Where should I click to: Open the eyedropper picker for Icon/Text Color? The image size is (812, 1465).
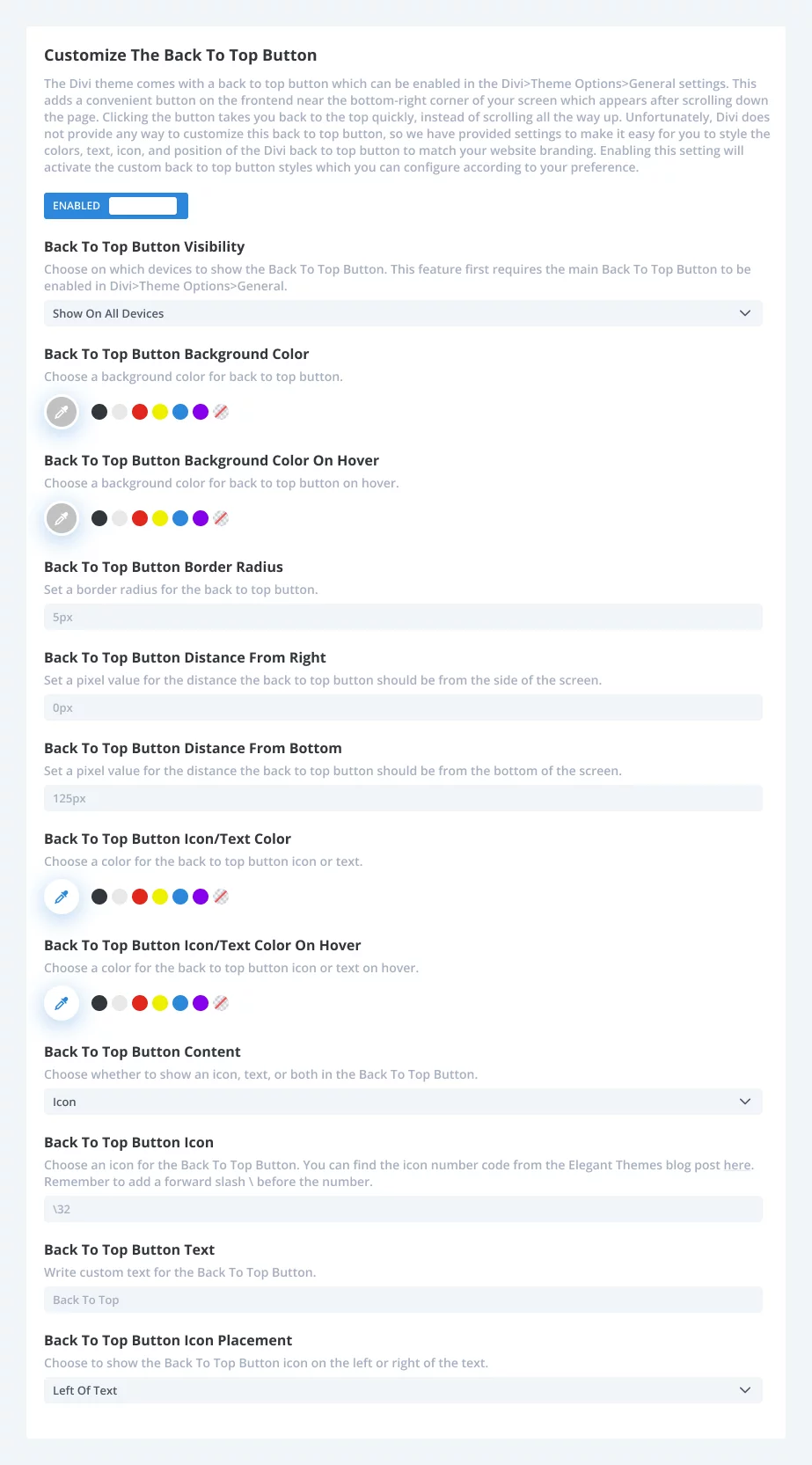pos(62,897)
